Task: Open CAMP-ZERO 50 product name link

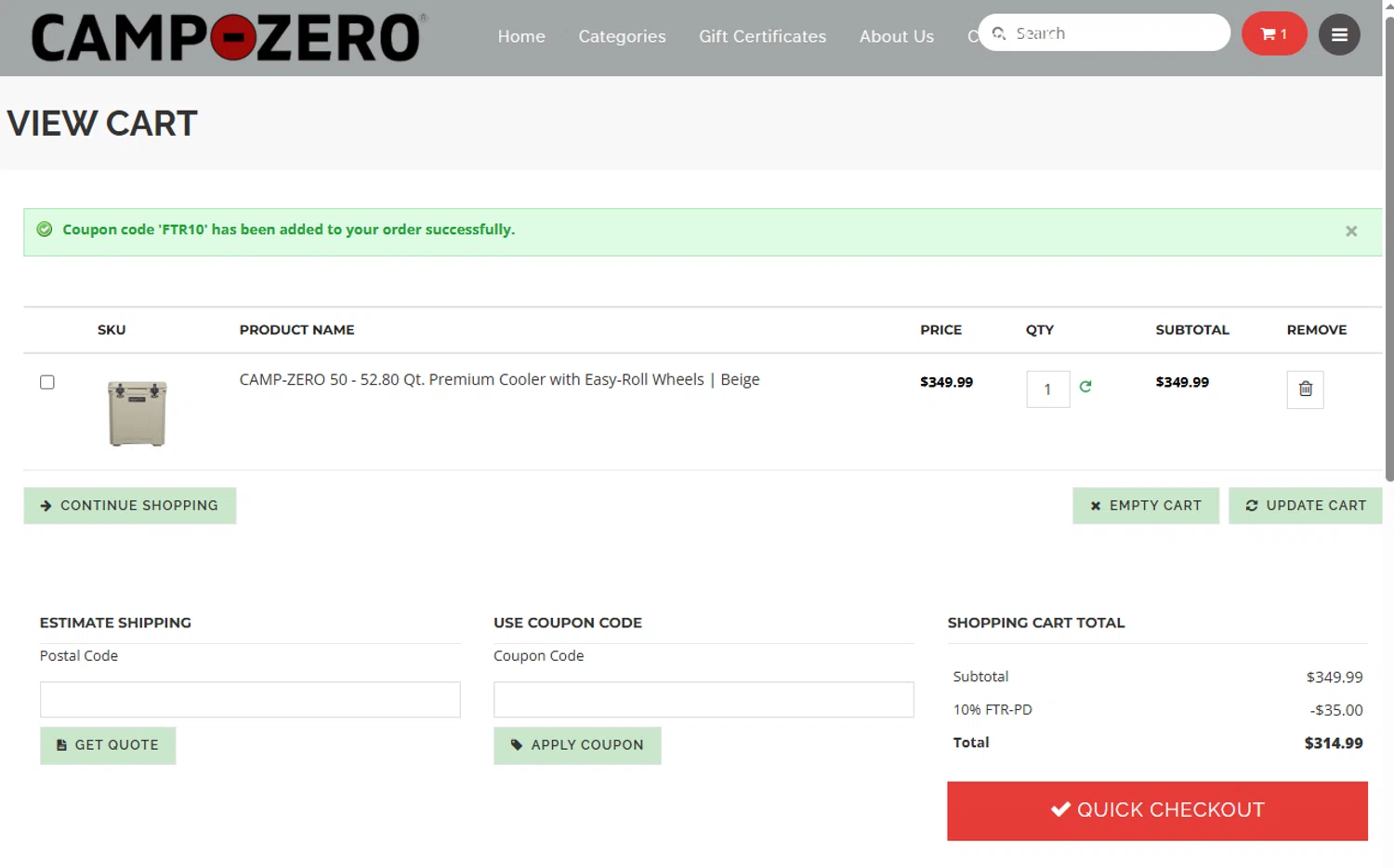Action: (499, 379)
